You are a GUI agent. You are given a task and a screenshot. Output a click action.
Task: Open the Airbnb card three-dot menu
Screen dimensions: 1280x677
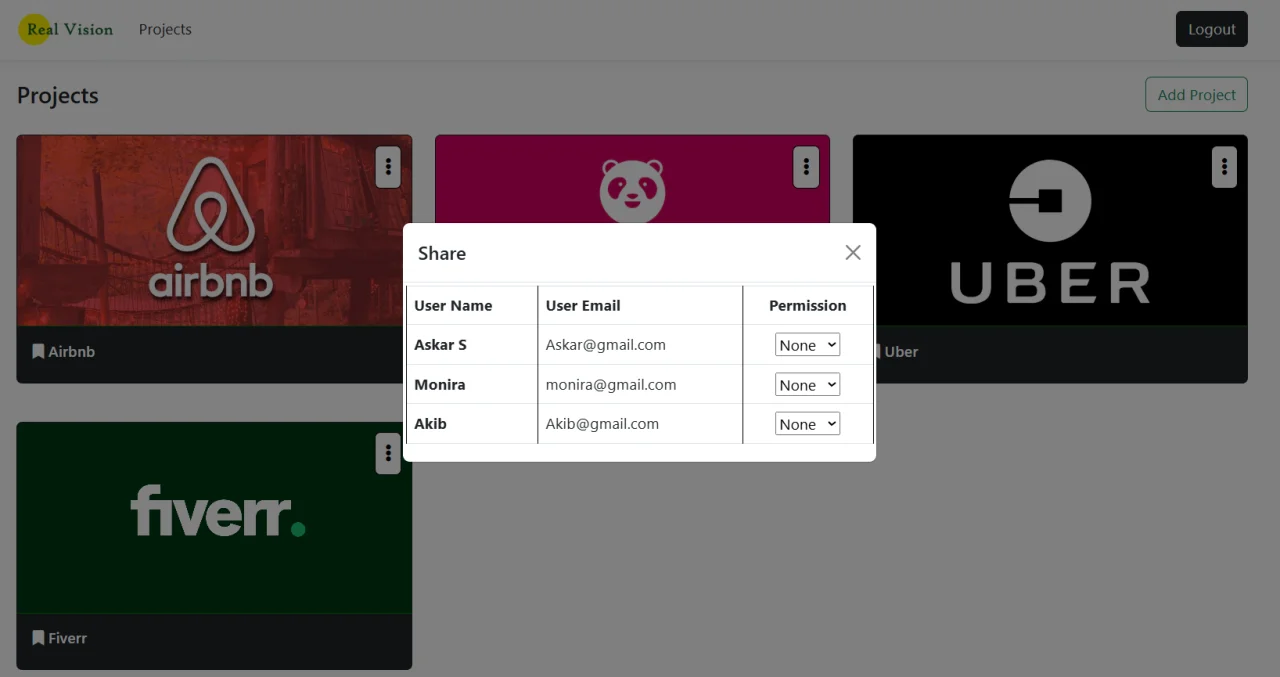[x=388, y=167]
